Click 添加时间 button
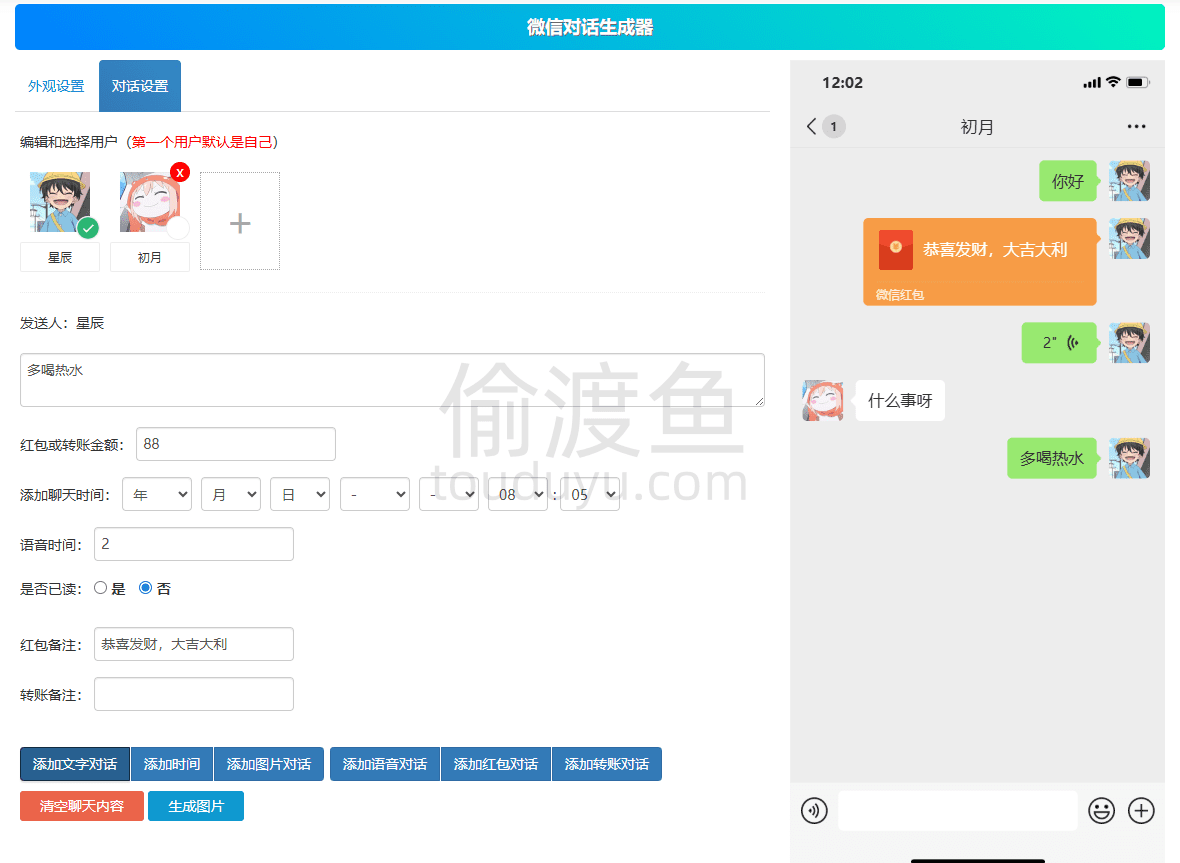Viewport: 1180px width, 863px height. 172,764
